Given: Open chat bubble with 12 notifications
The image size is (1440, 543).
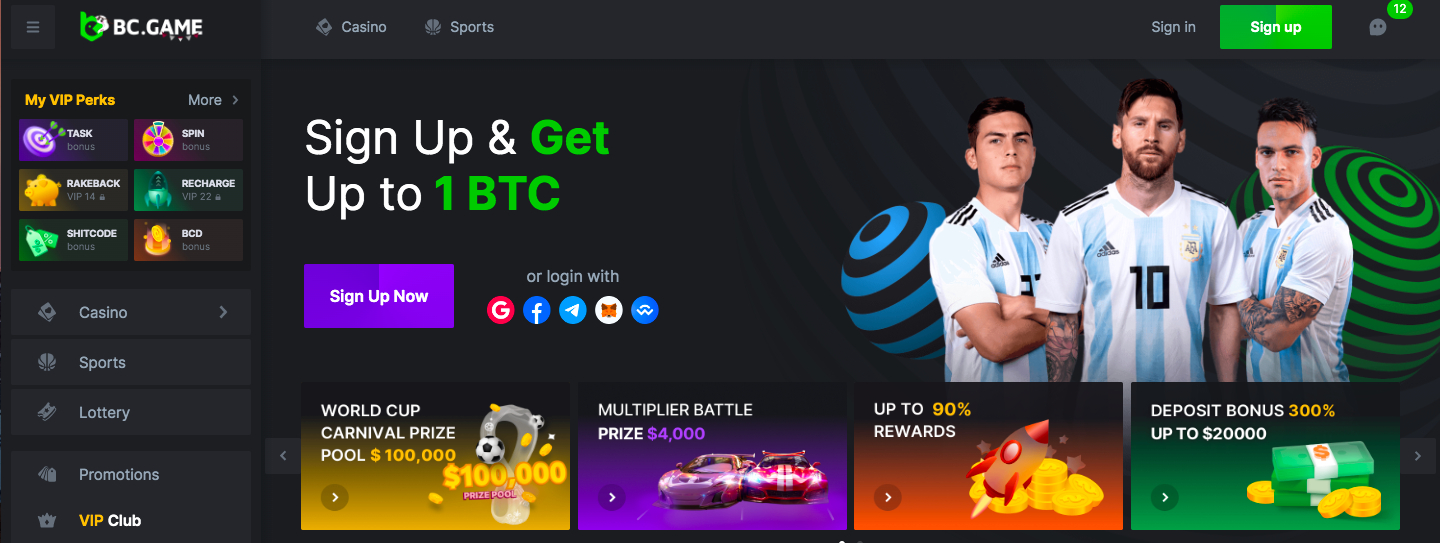Looking at the screenshot, I should [1378, 27].
